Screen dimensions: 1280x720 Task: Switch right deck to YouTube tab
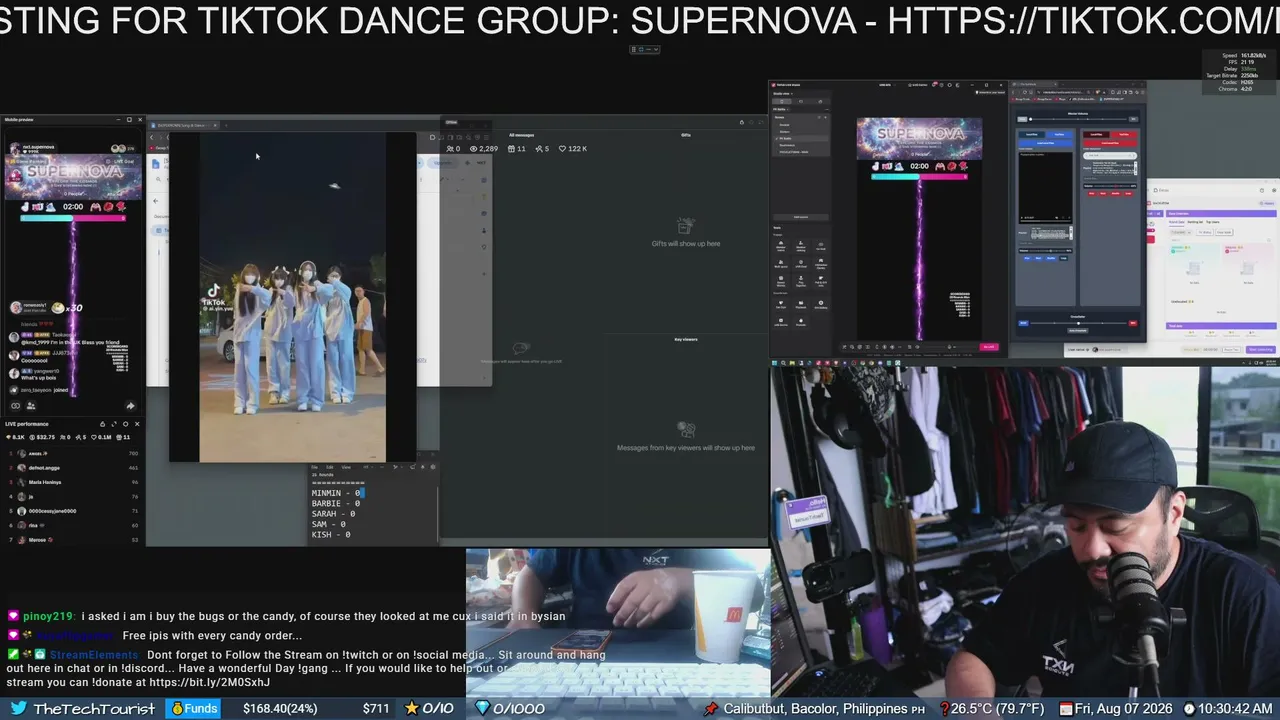(1123, 134)
